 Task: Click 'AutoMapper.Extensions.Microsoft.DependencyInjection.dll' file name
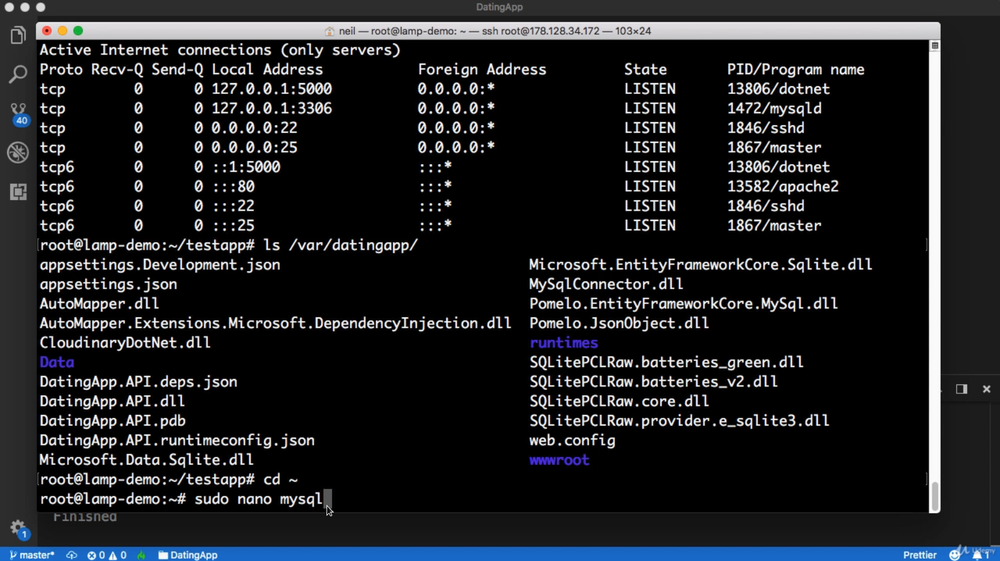[276, 323]
